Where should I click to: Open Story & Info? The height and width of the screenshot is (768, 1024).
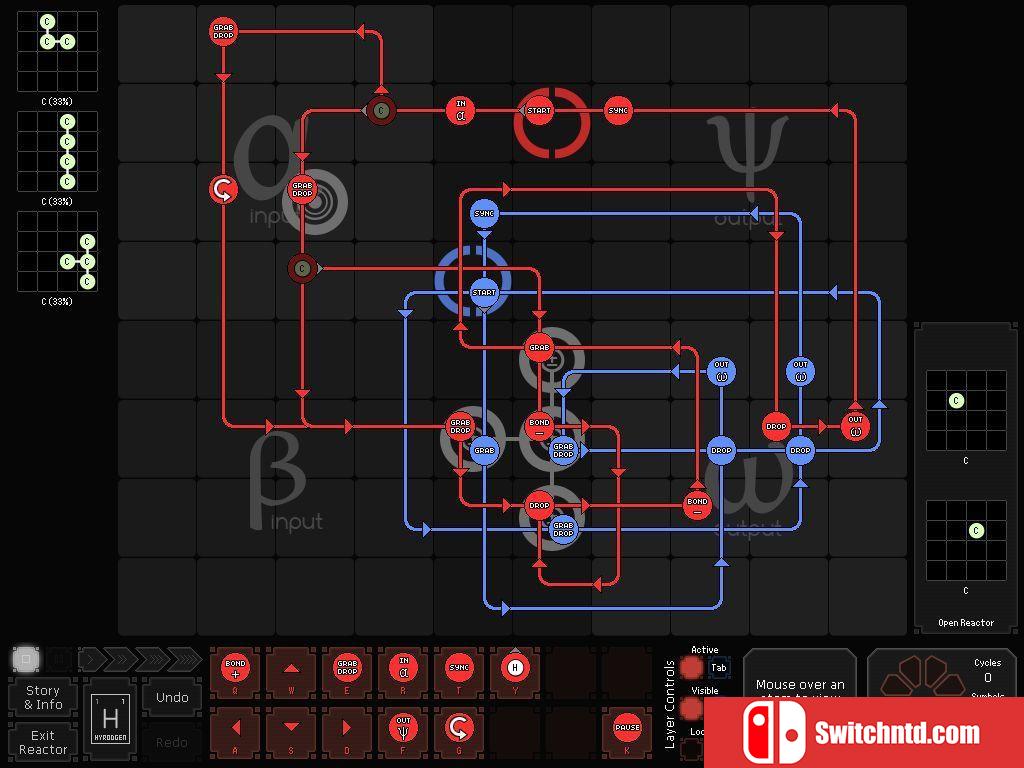coord(43,697)
